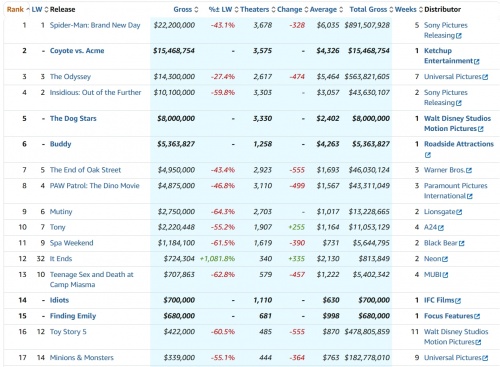Image resolution: width=500 pixels, height=367 pixels.
Task: Click external link icon beside A24
Action: (x=441, y=228)
